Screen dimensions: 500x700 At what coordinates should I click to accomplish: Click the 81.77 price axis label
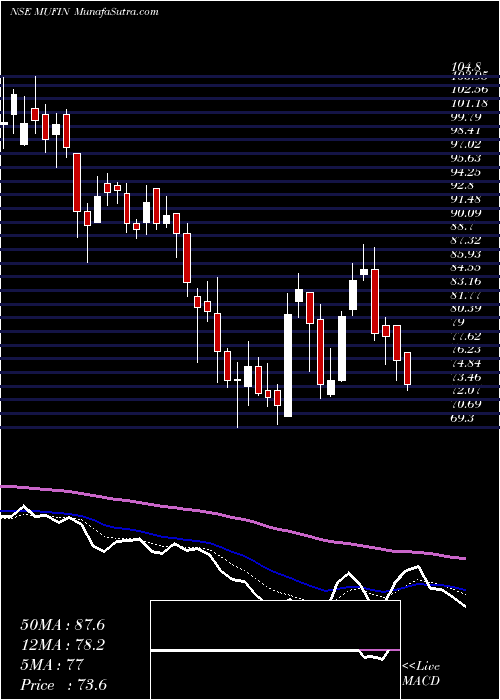pos(467,296)
